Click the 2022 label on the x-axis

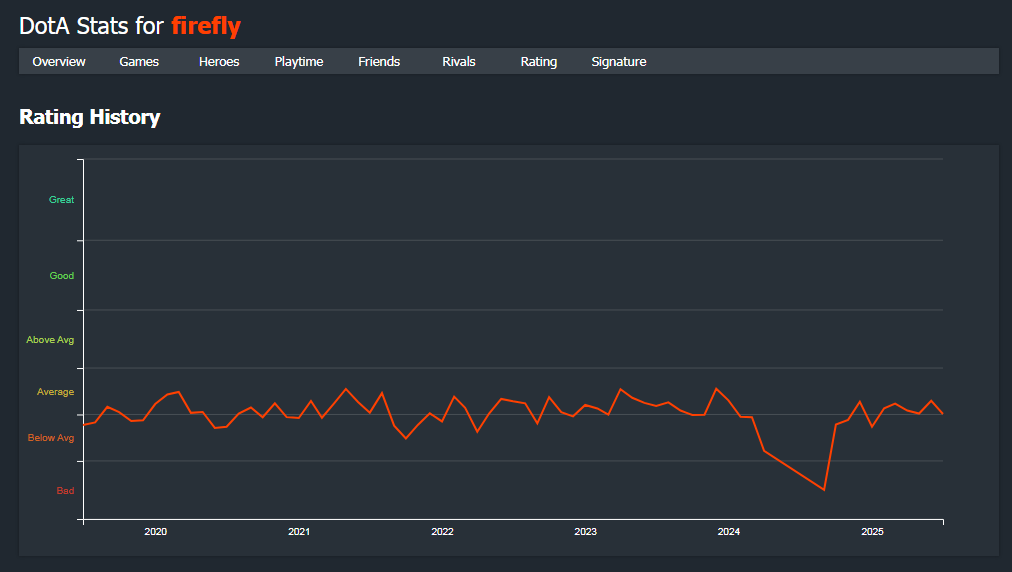[x=442, y=531]
